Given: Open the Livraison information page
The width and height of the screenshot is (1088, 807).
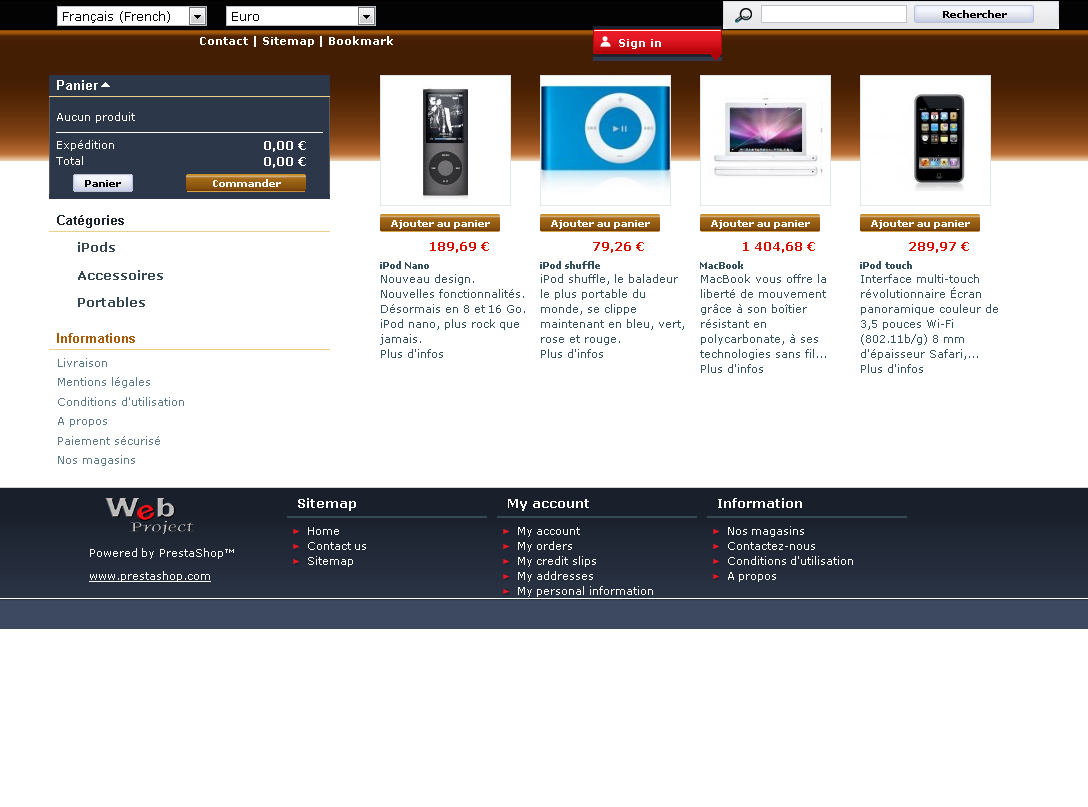Looking at the screenshot, I should point(83,363).
